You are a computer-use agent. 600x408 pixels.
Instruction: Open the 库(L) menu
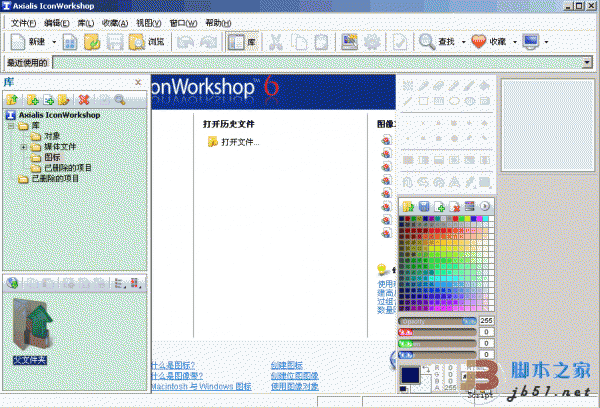(x=86, y=23)
